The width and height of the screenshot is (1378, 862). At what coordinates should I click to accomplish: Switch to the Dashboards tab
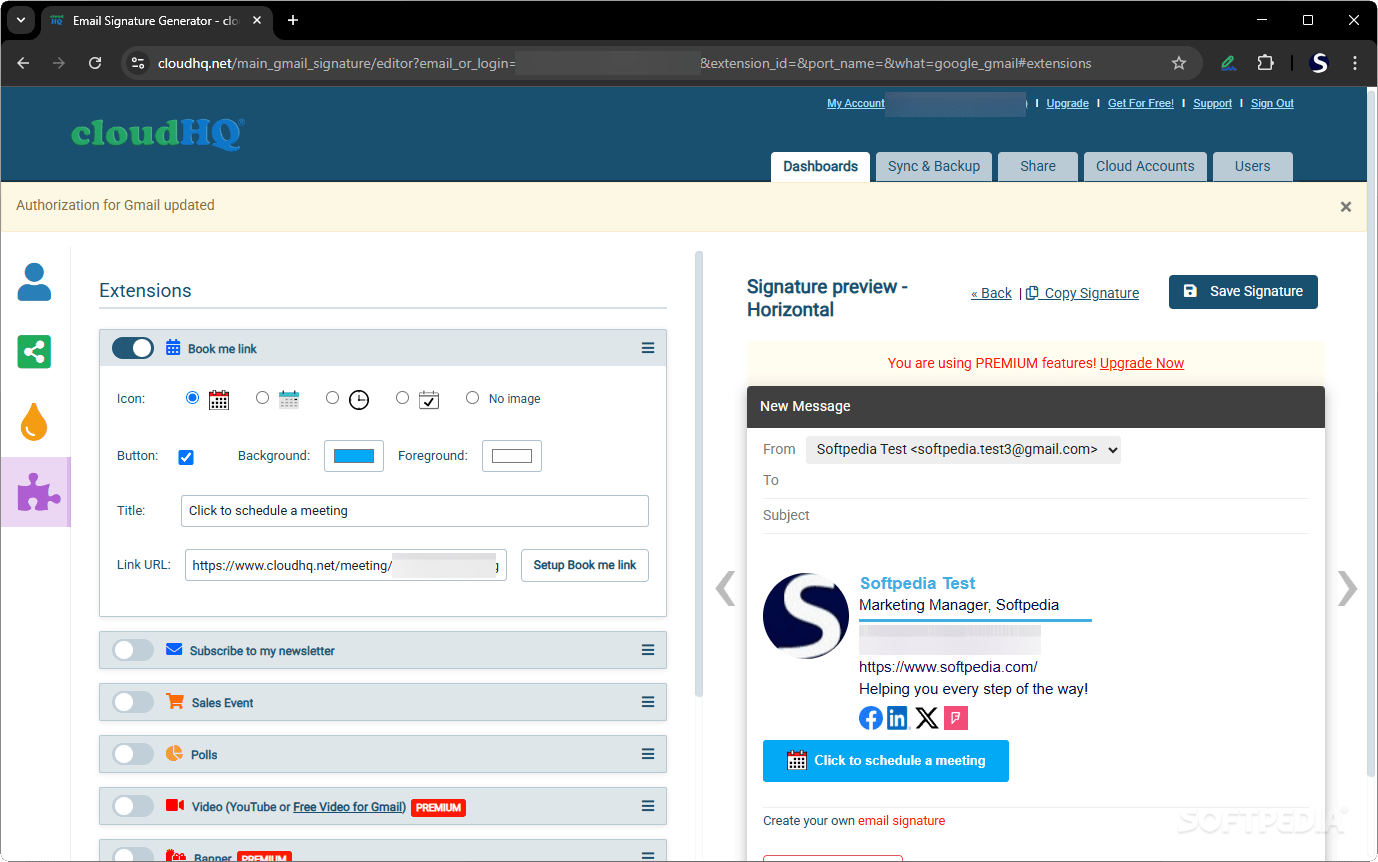(x=820, y=166)
